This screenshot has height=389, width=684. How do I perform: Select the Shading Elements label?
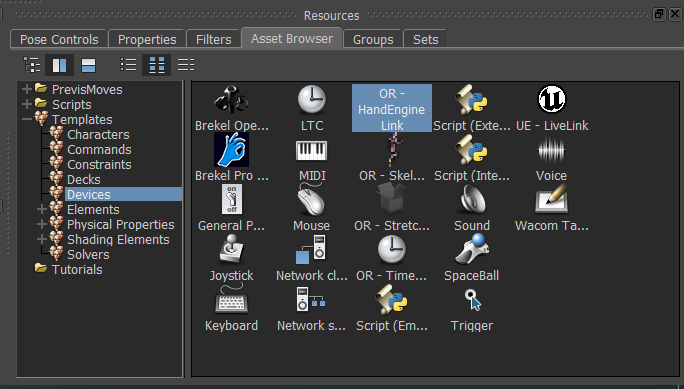(x=118, y=239)
